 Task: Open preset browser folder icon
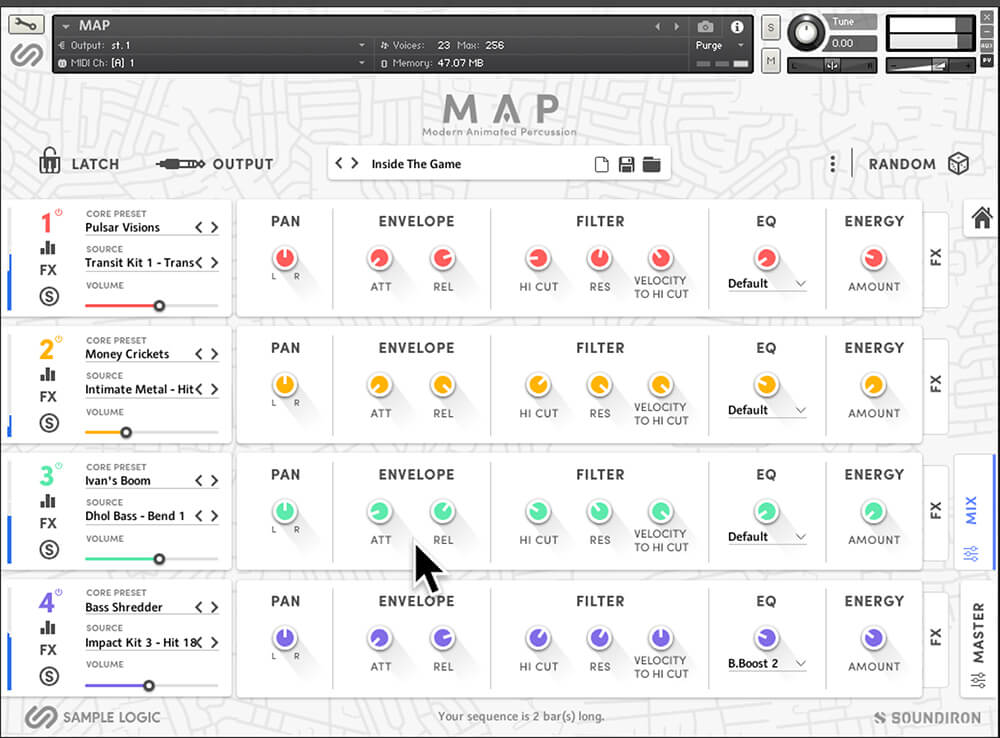(652, 164)
